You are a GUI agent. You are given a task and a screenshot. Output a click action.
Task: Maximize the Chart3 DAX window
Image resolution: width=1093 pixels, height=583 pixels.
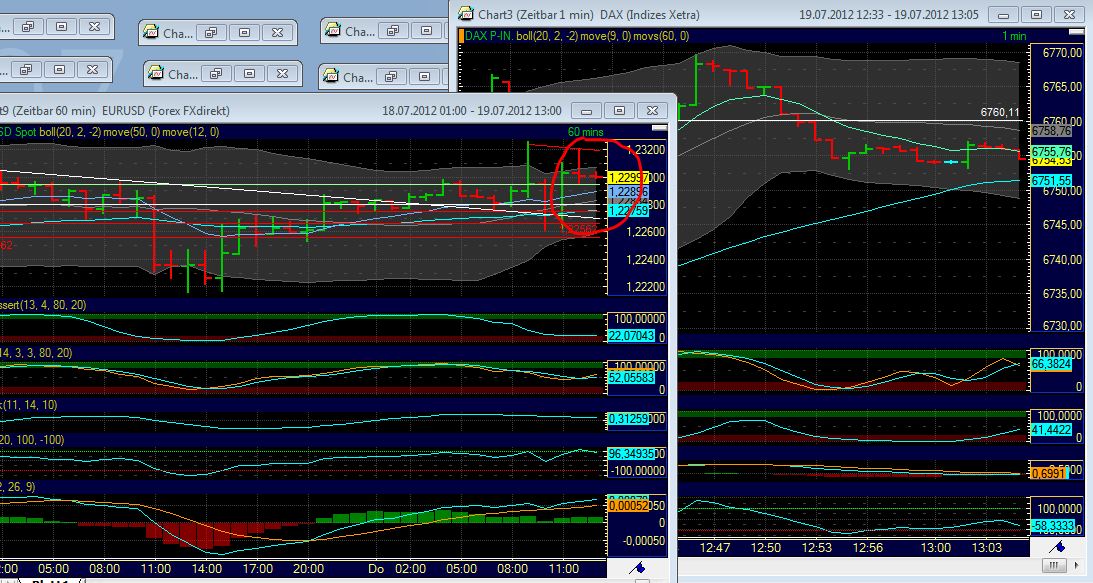1037,15
